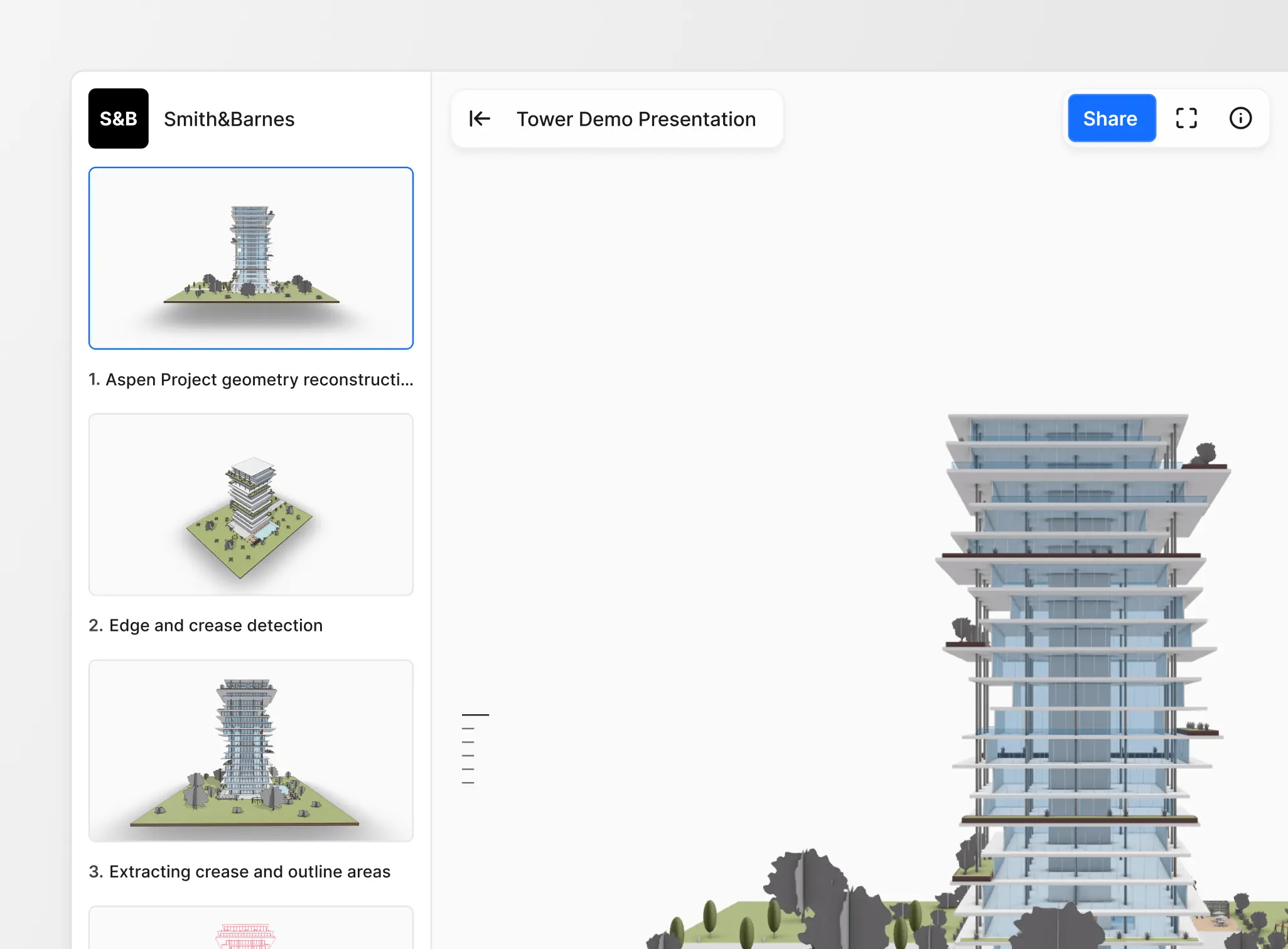Enter fullscreen mode via the brackets icon
This screenshot has height=949, width=1288.
(x=1186, y=119)
